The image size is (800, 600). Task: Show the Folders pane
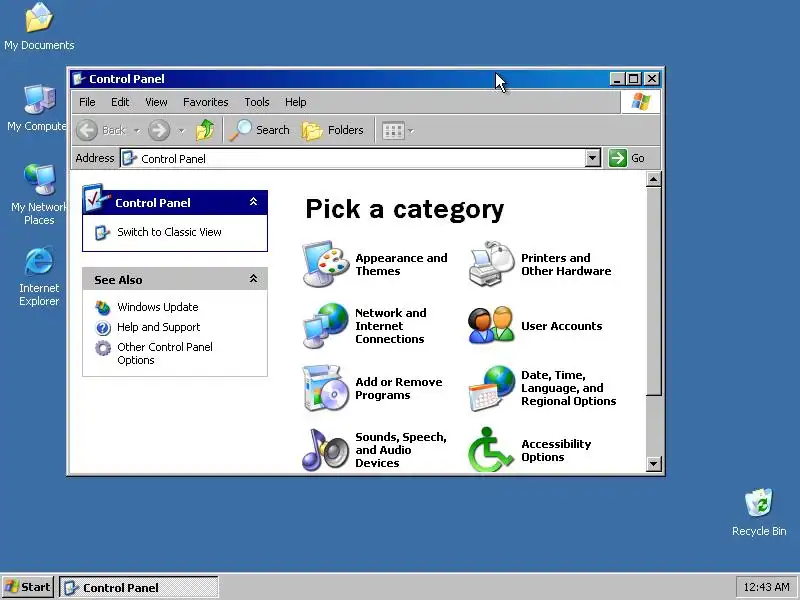point(333,131)
